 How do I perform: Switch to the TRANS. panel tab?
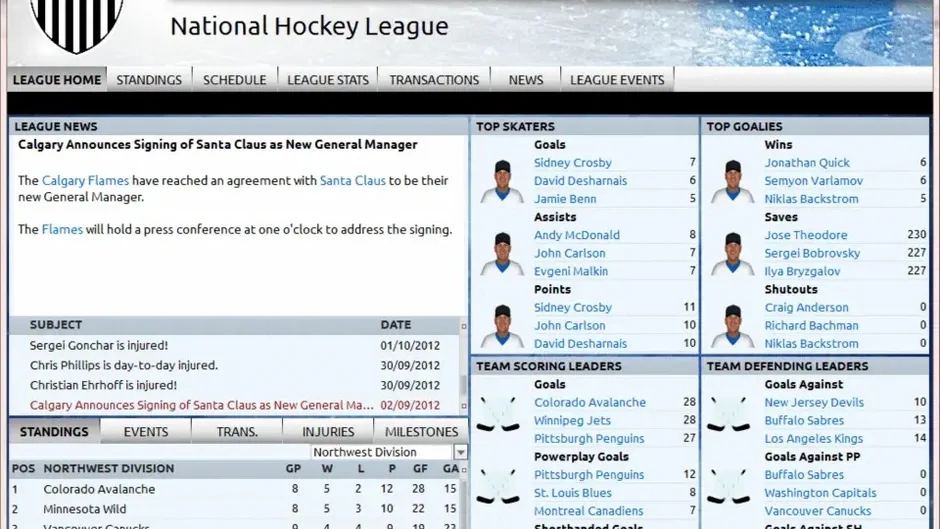237,432
